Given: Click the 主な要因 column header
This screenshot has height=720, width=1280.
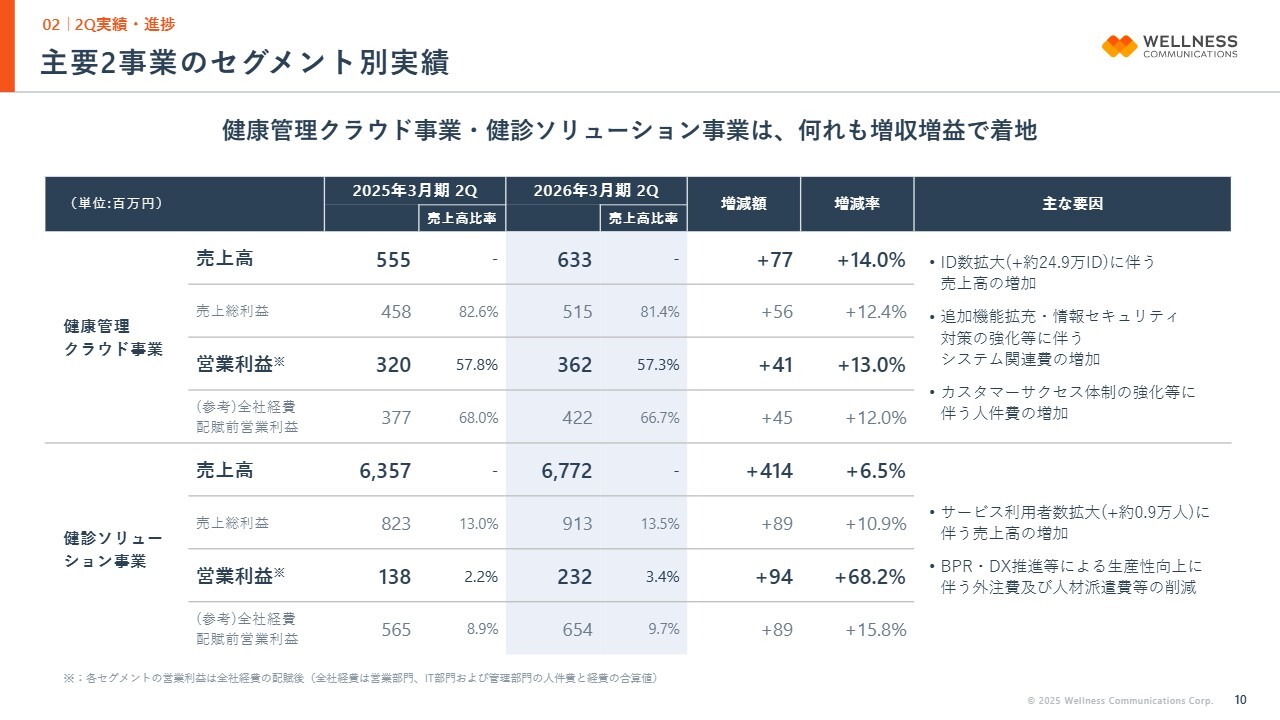Looking at the screenshot, I should pos(1072,203).
